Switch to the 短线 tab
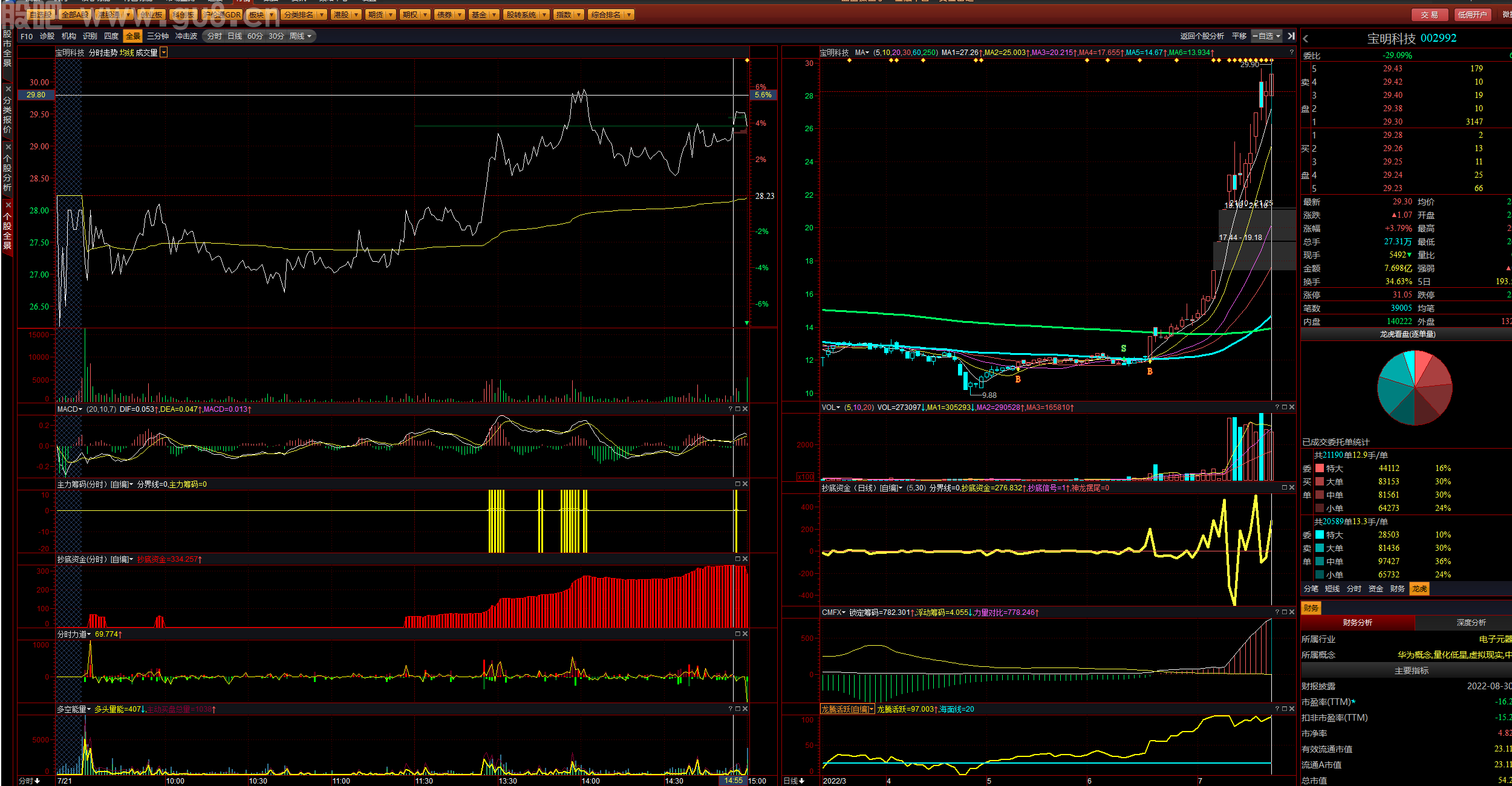Viewport: 1512px width, 786px height. click(1332, 588)
